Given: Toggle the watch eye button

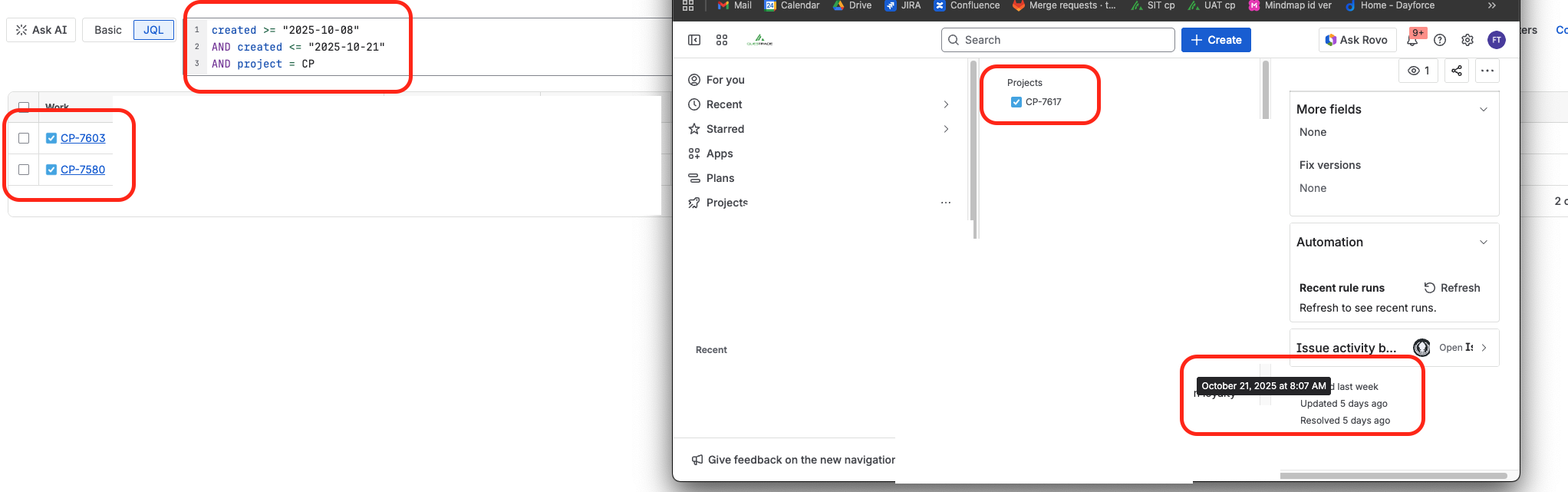Looking at the screenshot, I should tap(1418, 71).
